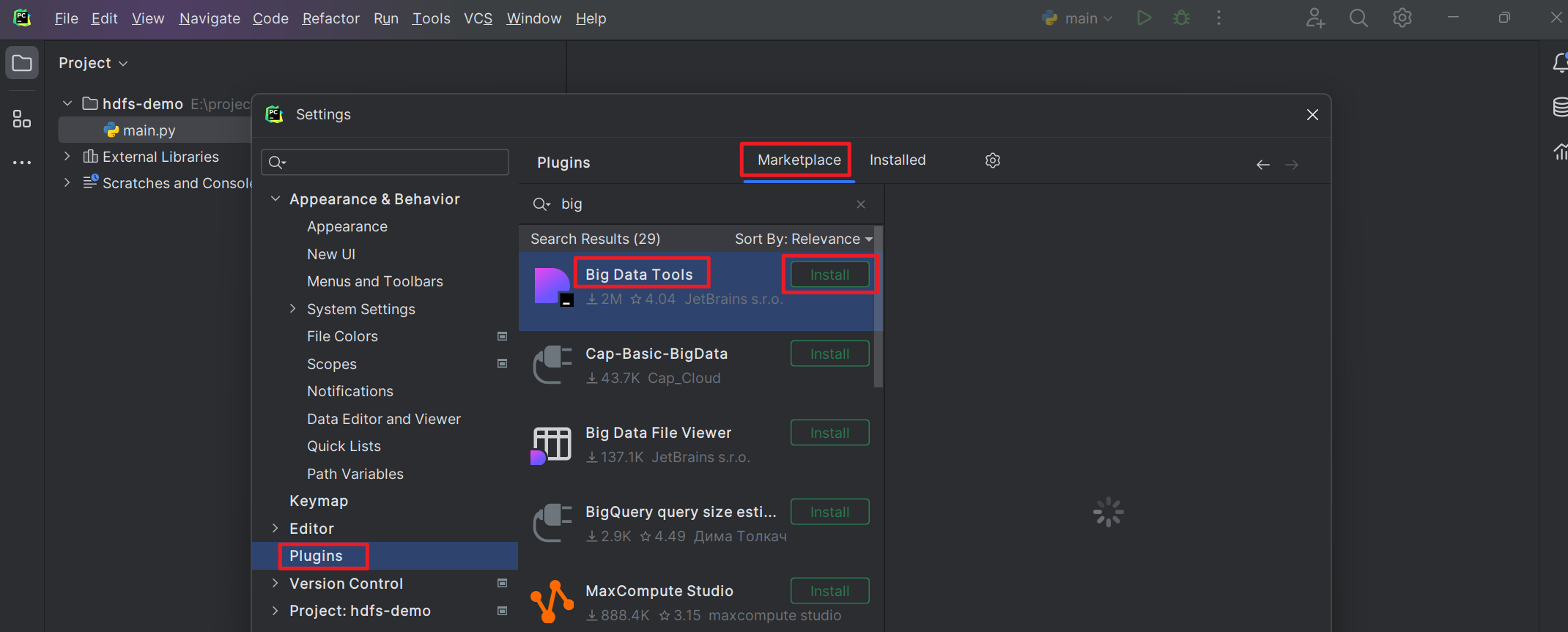
Task: Switch to the Marketplace tab
Action: click(x=799, y=160)
